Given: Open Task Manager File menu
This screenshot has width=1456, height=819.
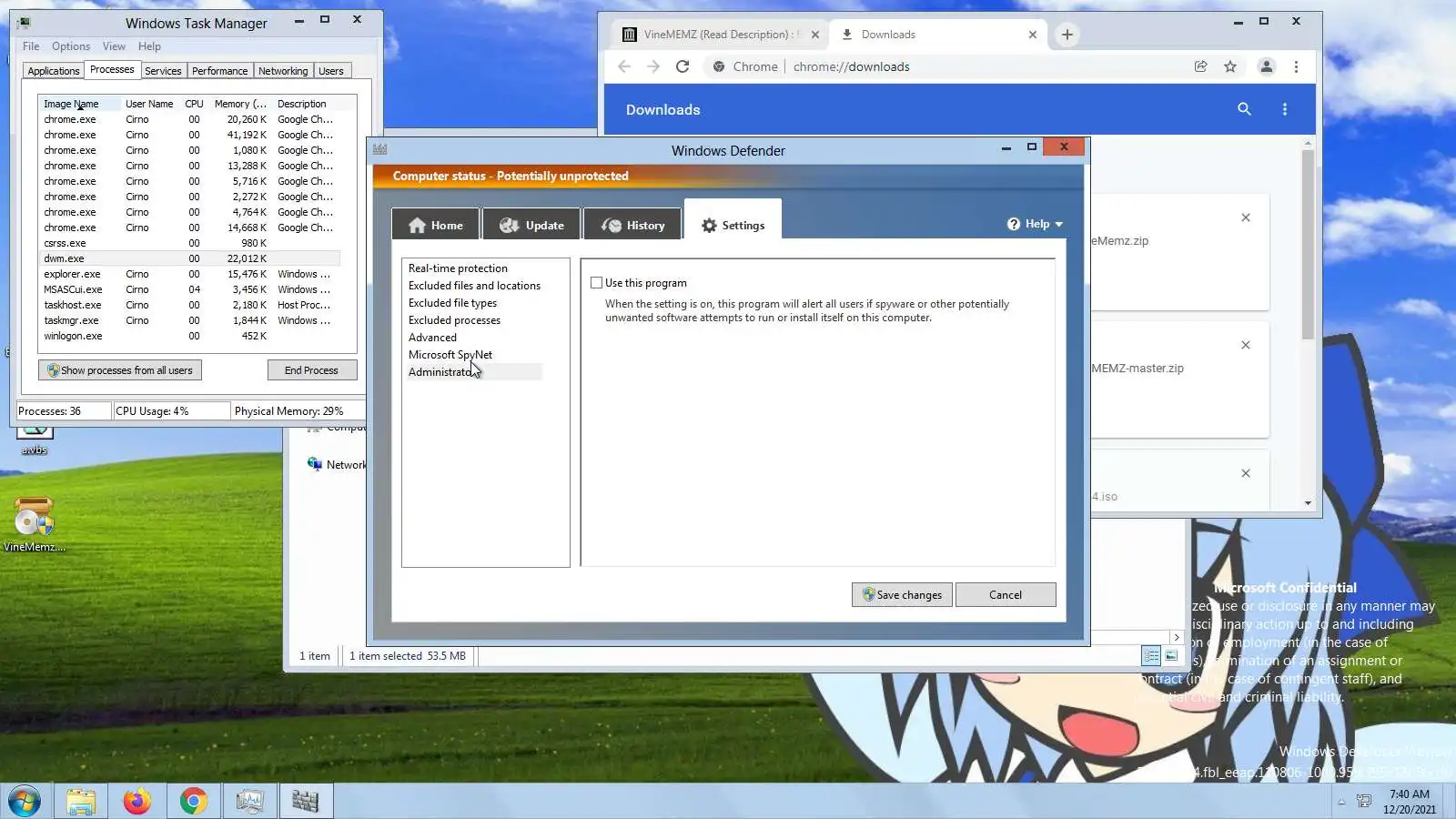Looking at the screenshot, I should point(31,46).
